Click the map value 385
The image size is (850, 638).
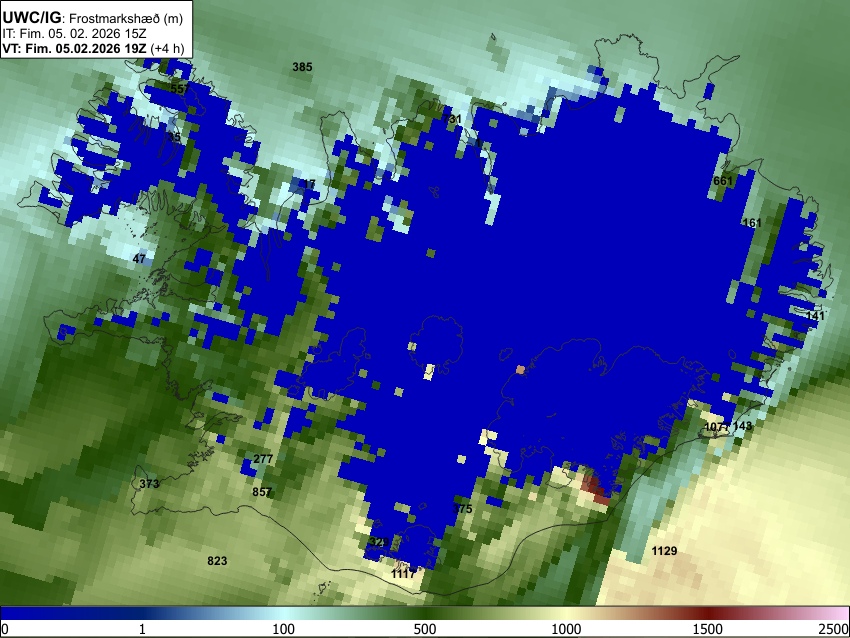click(x=302, y=67)
